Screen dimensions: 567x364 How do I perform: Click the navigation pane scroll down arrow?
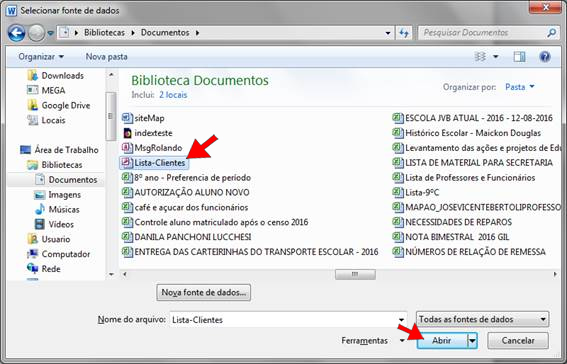click(x=111, y=274)
